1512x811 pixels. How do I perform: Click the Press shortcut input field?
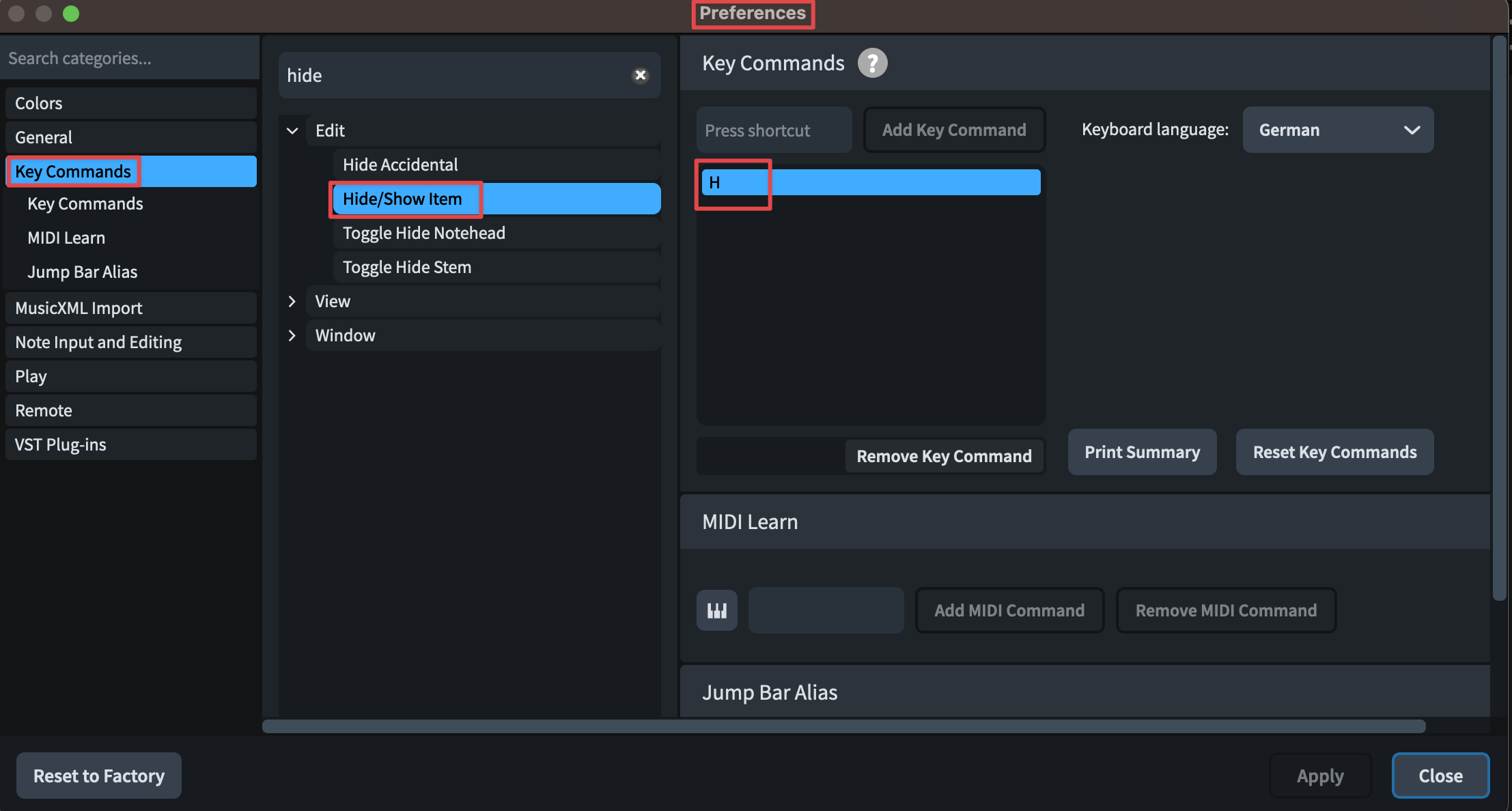click(x=773, y=130)
